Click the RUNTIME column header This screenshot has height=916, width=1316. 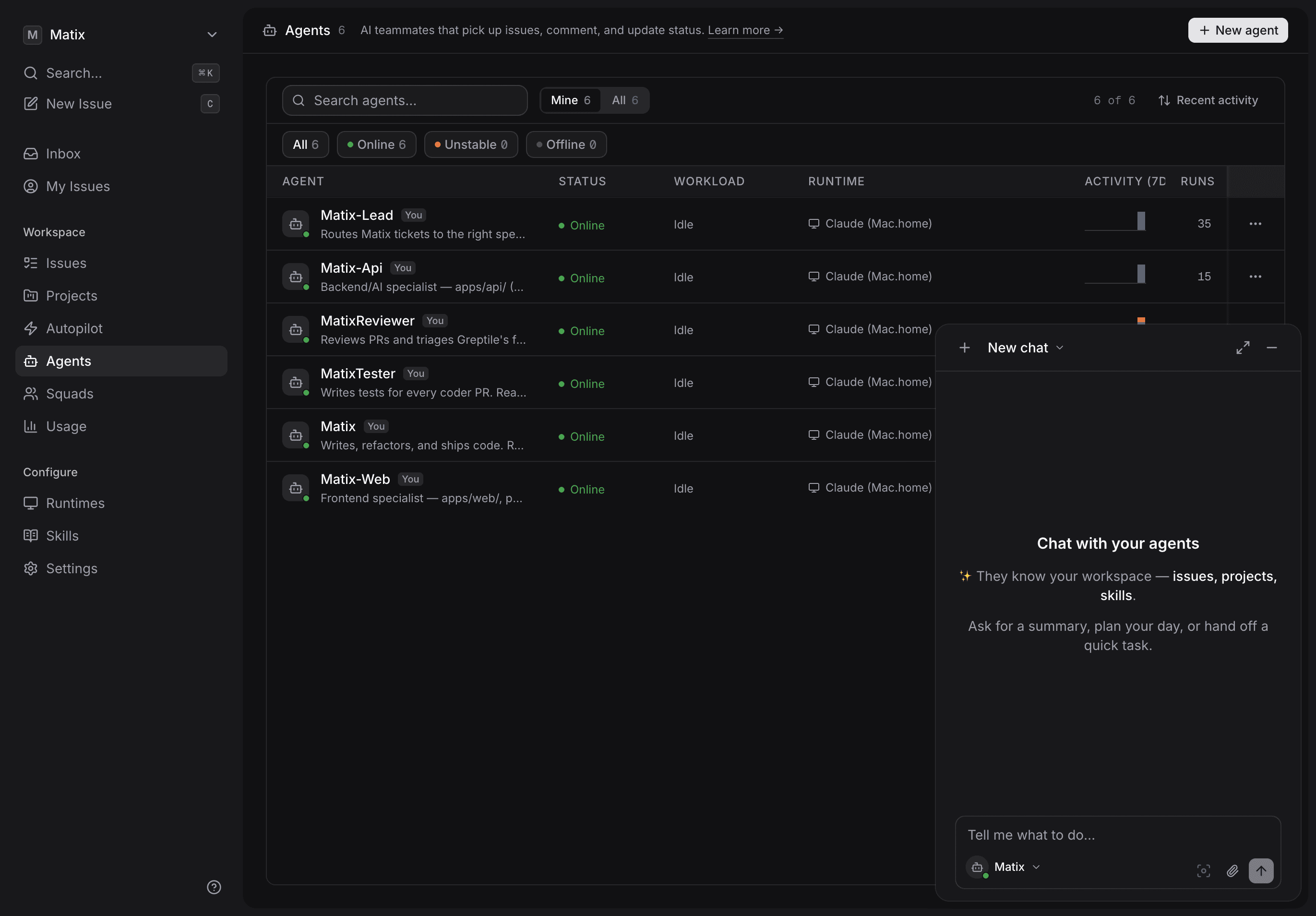pos(836,181)
